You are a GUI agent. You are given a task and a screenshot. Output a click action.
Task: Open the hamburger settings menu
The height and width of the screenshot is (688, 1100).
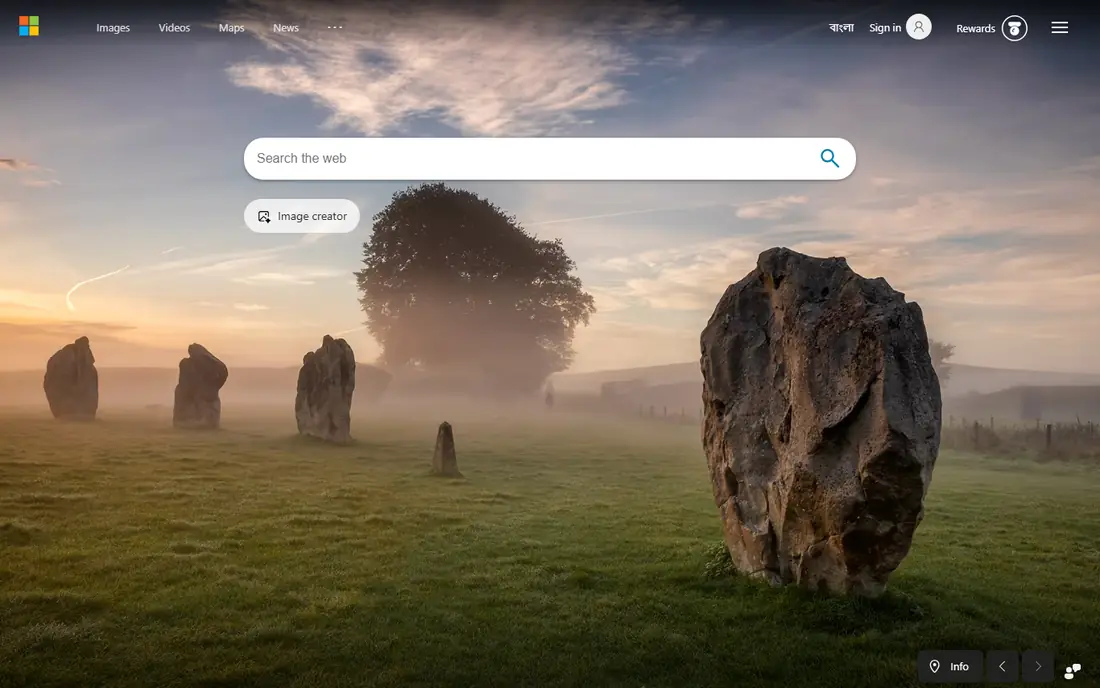[x=1059, y=27]
